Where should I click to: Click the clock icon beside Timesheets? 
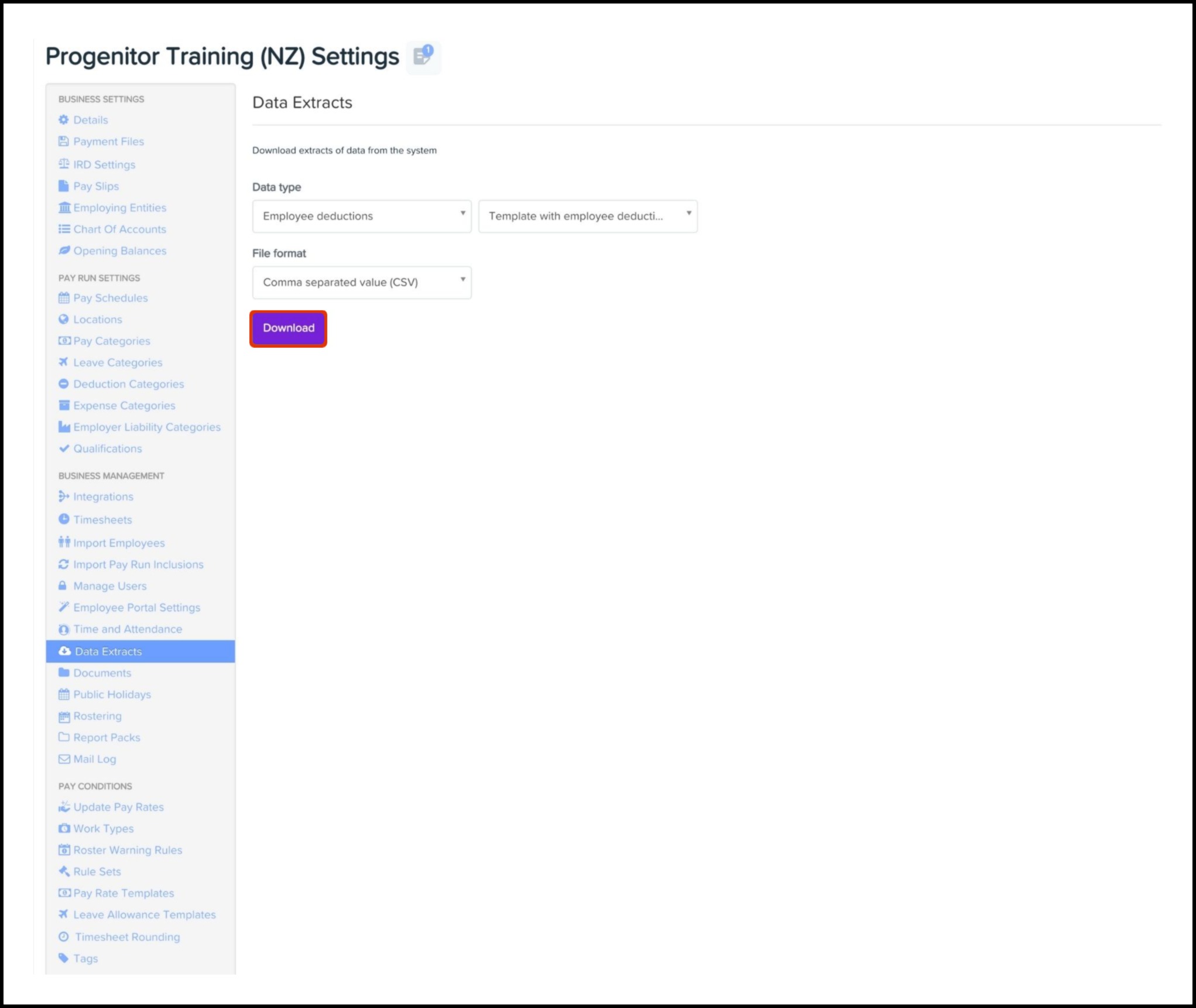coord(64,520)
